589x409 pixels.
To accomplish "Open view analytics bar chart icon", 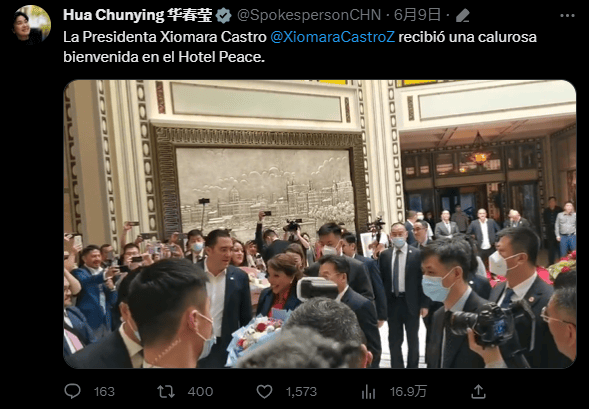I will [x=368, y=392].
